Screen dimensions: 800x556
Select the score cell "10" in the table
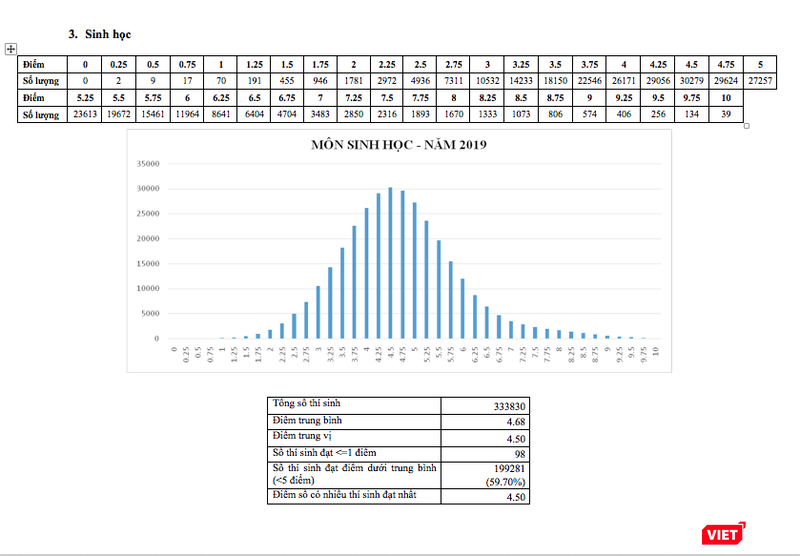click(x=726, y=98)
